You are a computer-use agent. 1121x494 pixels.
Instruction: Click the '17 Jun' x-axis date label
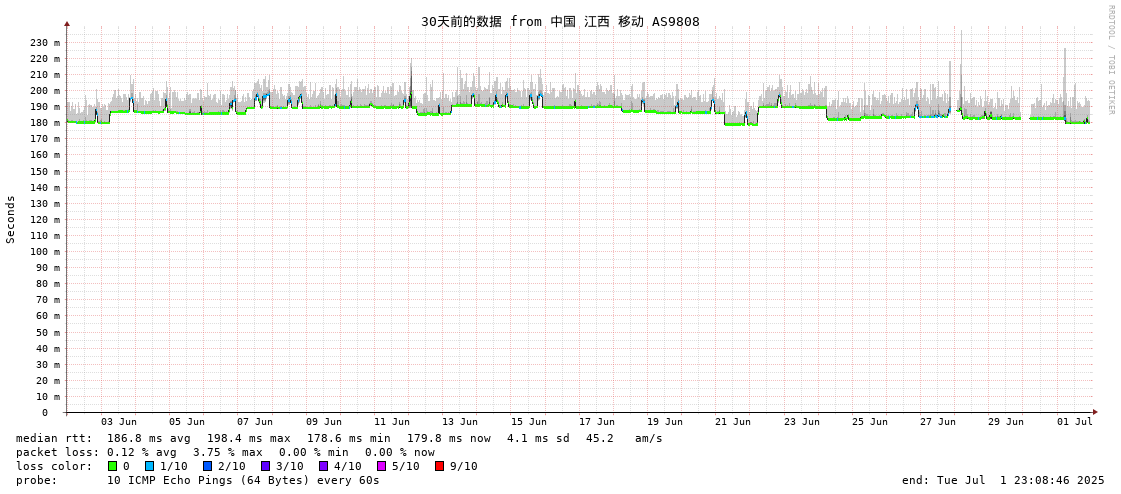597,422
